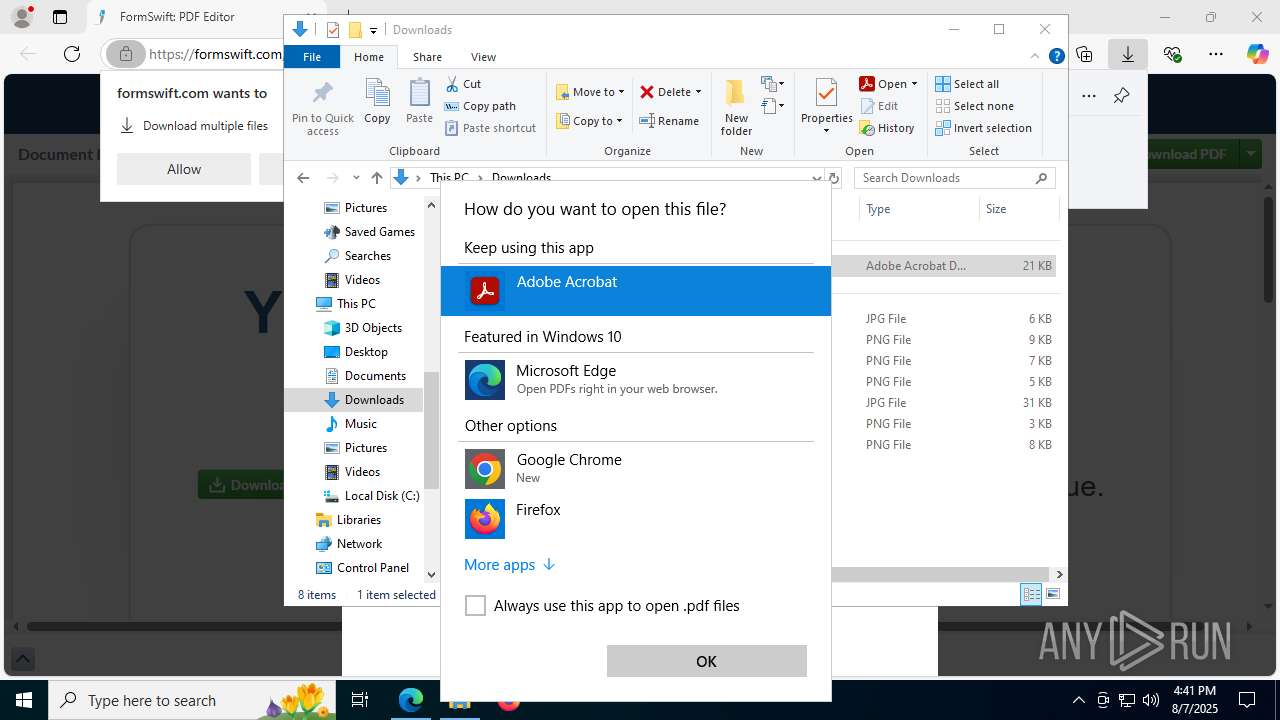This screenshot has height=720, width=1280.
Task: Pick Google Chrome from Other options
Action: pyautogui.click(x=636, y=469)
